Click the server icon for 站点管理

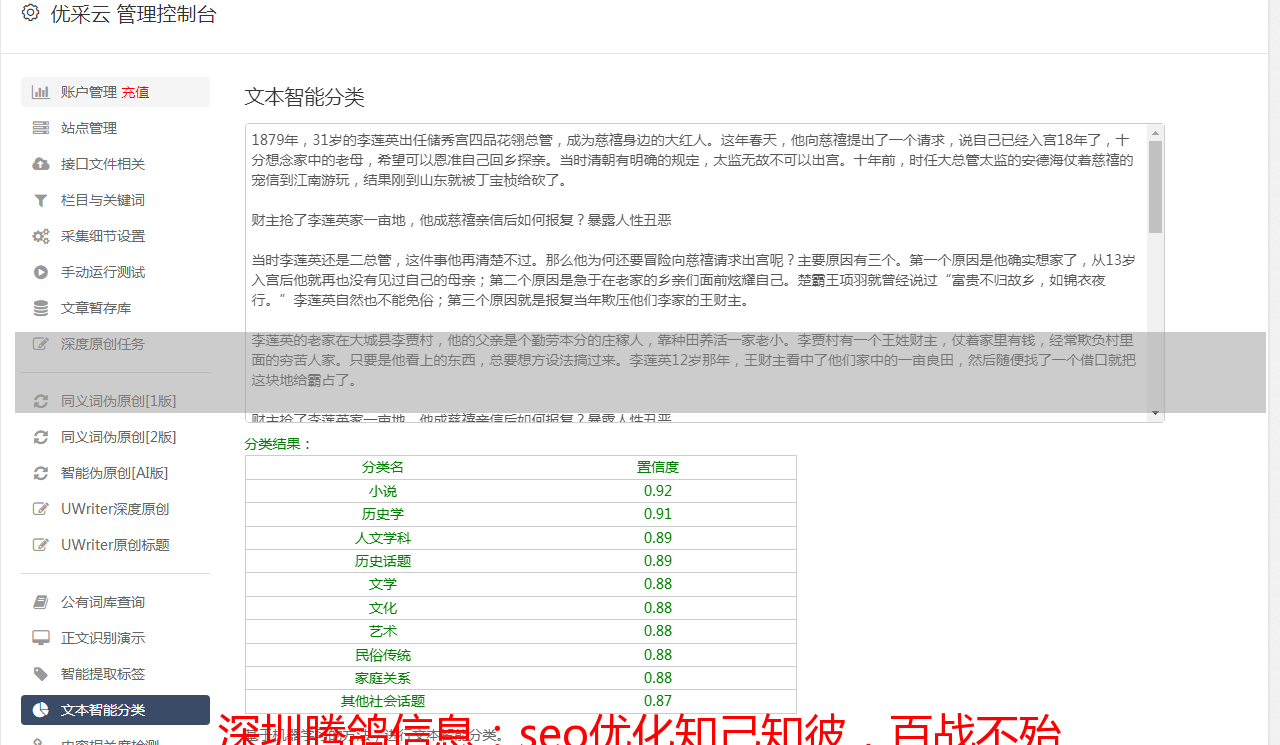(x=41, y=128)
